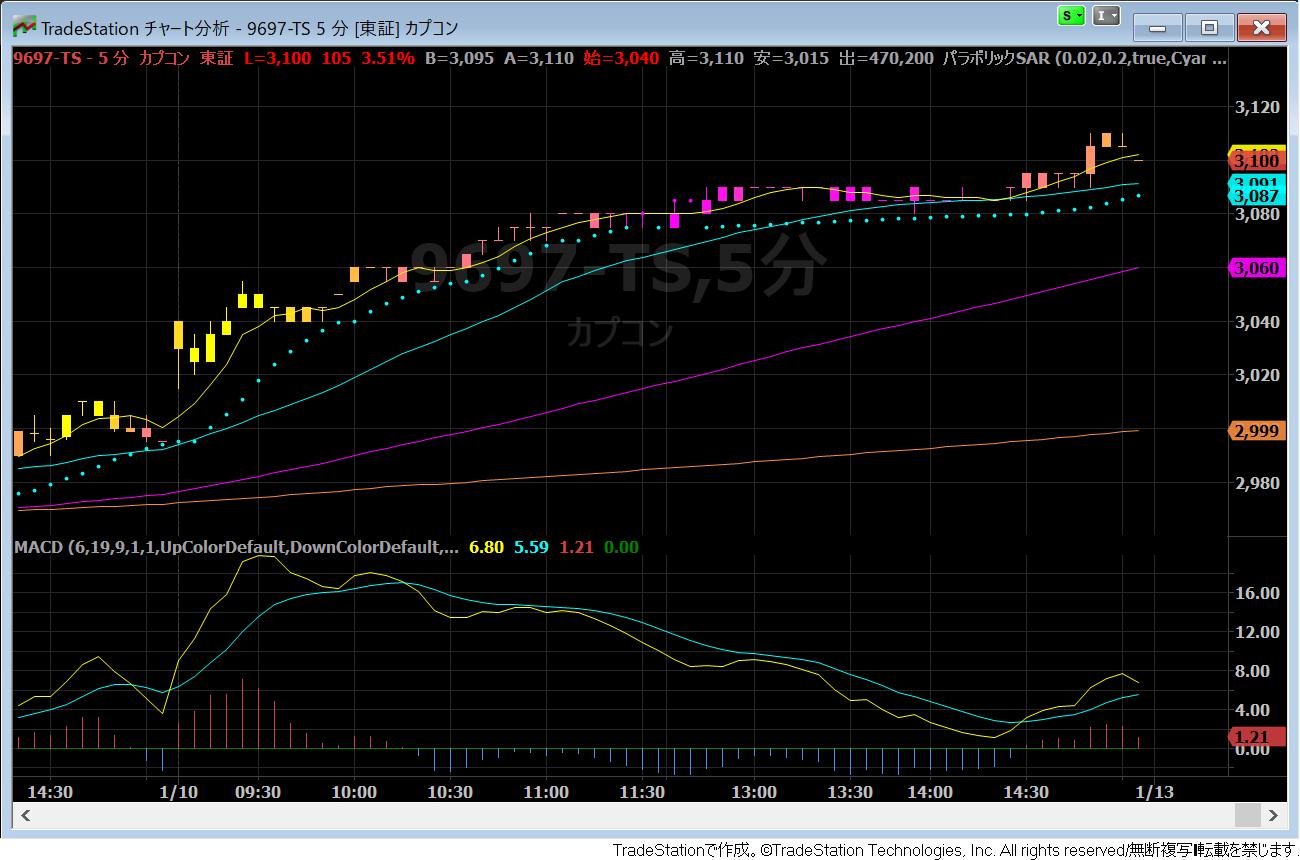Click the 1/13 date label on time axis
The height and width of the screenshot is (860, 1300).
pos(1155,792)
